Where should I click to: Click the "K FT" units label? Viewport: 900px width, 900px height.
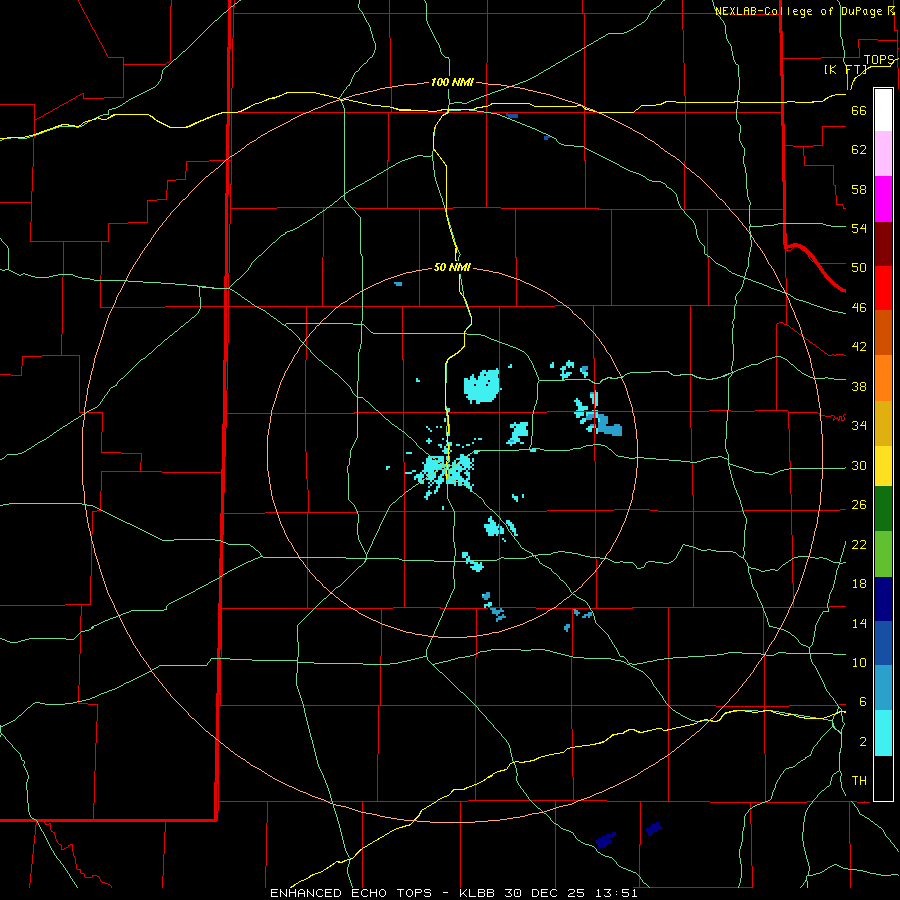(845, 69)
